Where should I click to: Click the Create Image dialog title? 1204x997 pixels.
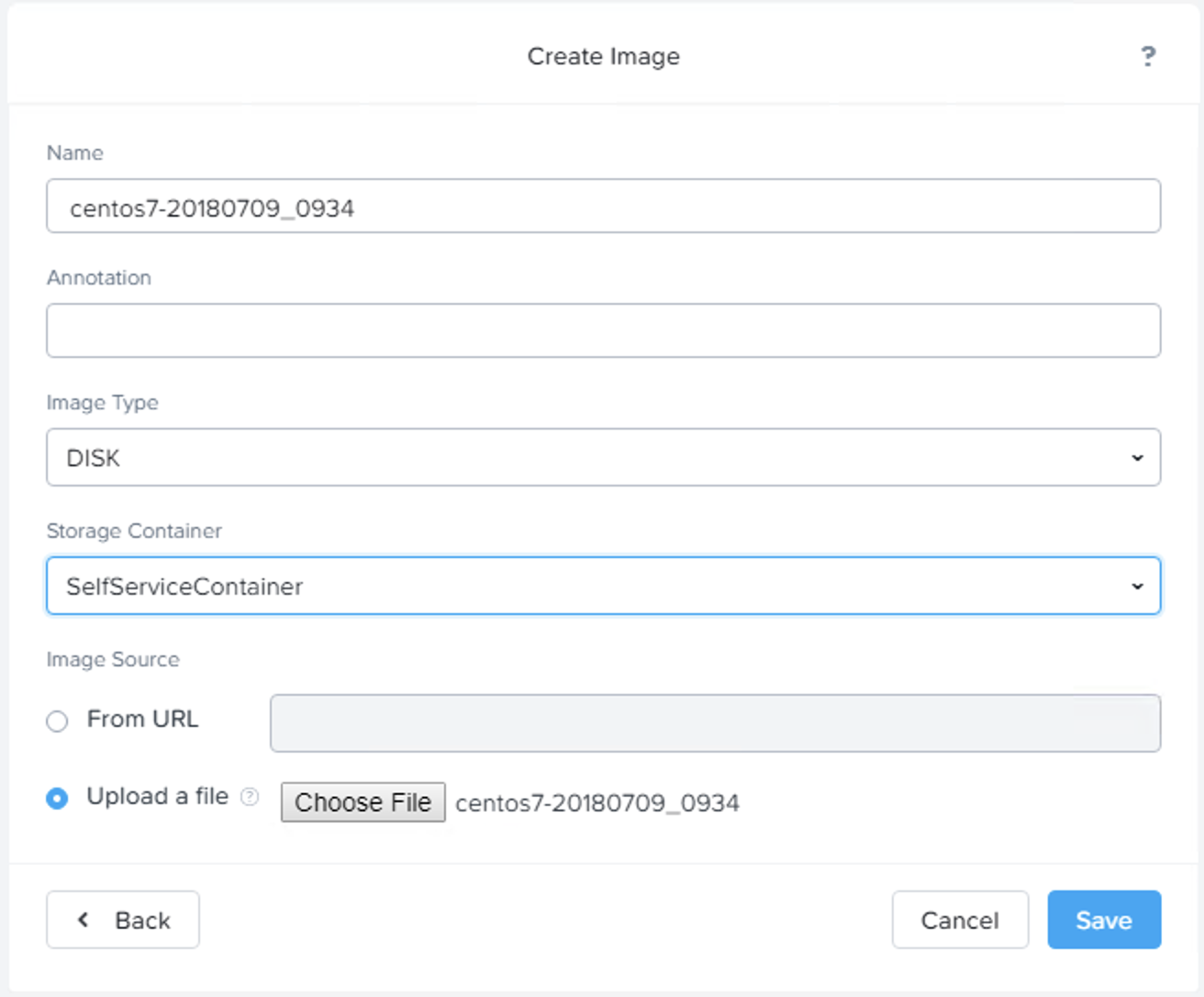pos(603,57)
